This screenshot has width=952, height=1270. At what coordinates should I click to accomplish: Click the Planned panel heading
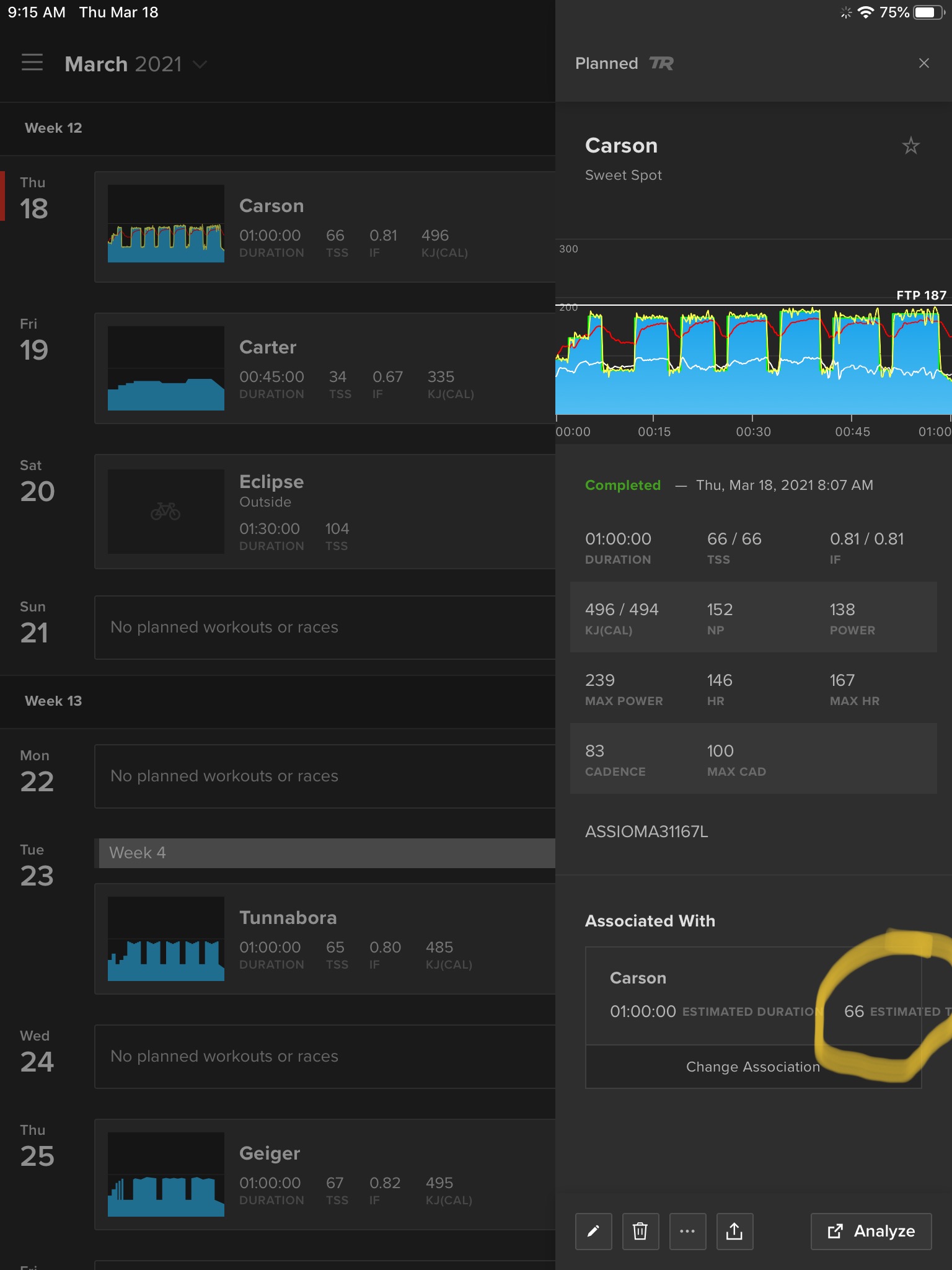coord(606,63)
